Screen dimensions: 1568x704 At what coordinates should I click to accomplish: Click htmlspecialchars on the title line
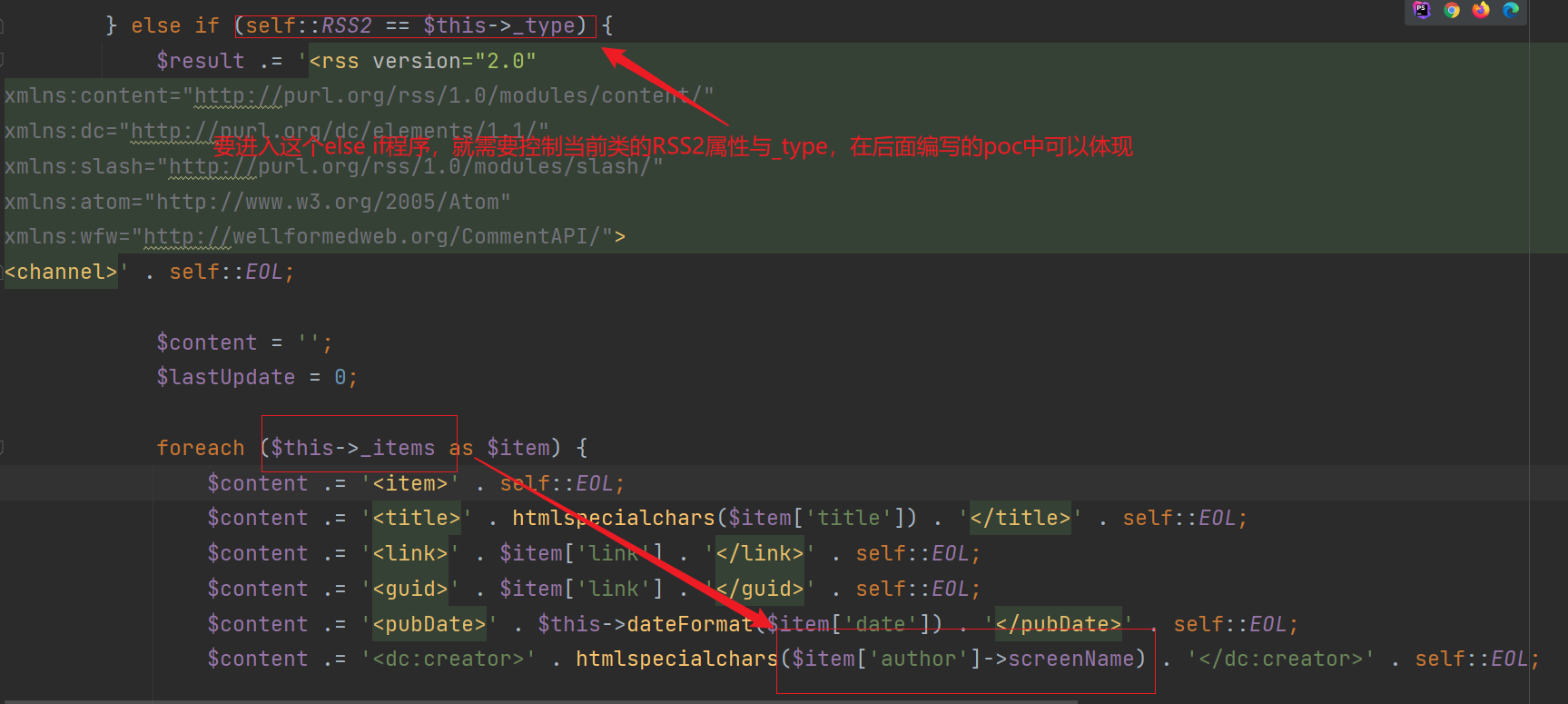(614, 518)
